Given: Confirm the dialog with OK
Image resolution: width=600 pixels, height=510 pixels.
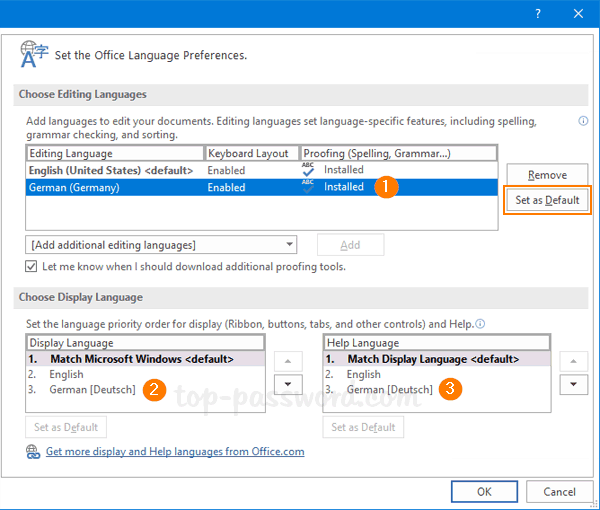Looking at the screenshot, I should point(484,492).
